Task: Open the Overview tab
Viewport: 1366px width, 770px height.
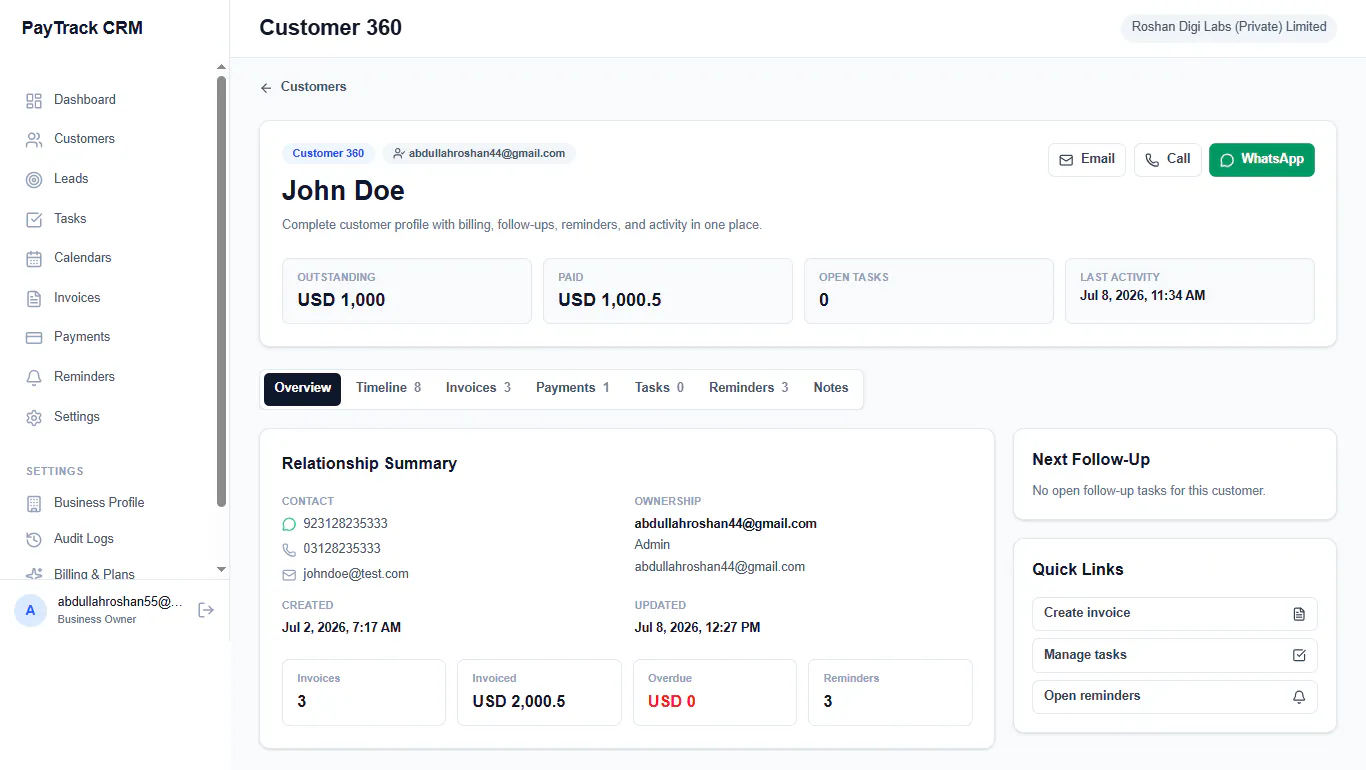Action: click(302, 389)
